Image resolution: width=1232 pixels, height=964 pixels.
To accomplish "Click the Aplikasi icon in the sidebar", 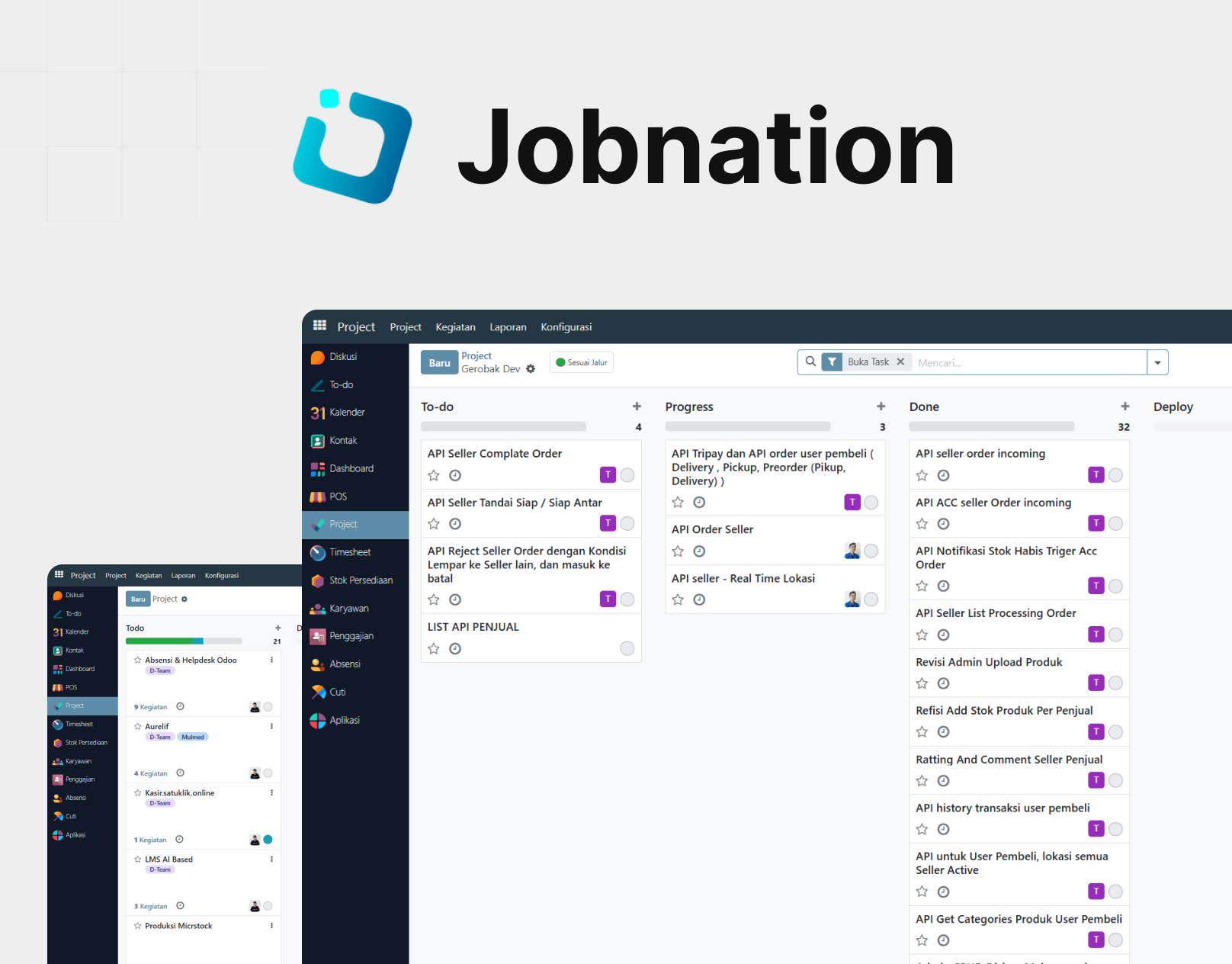I will click(x=344, y=720).
